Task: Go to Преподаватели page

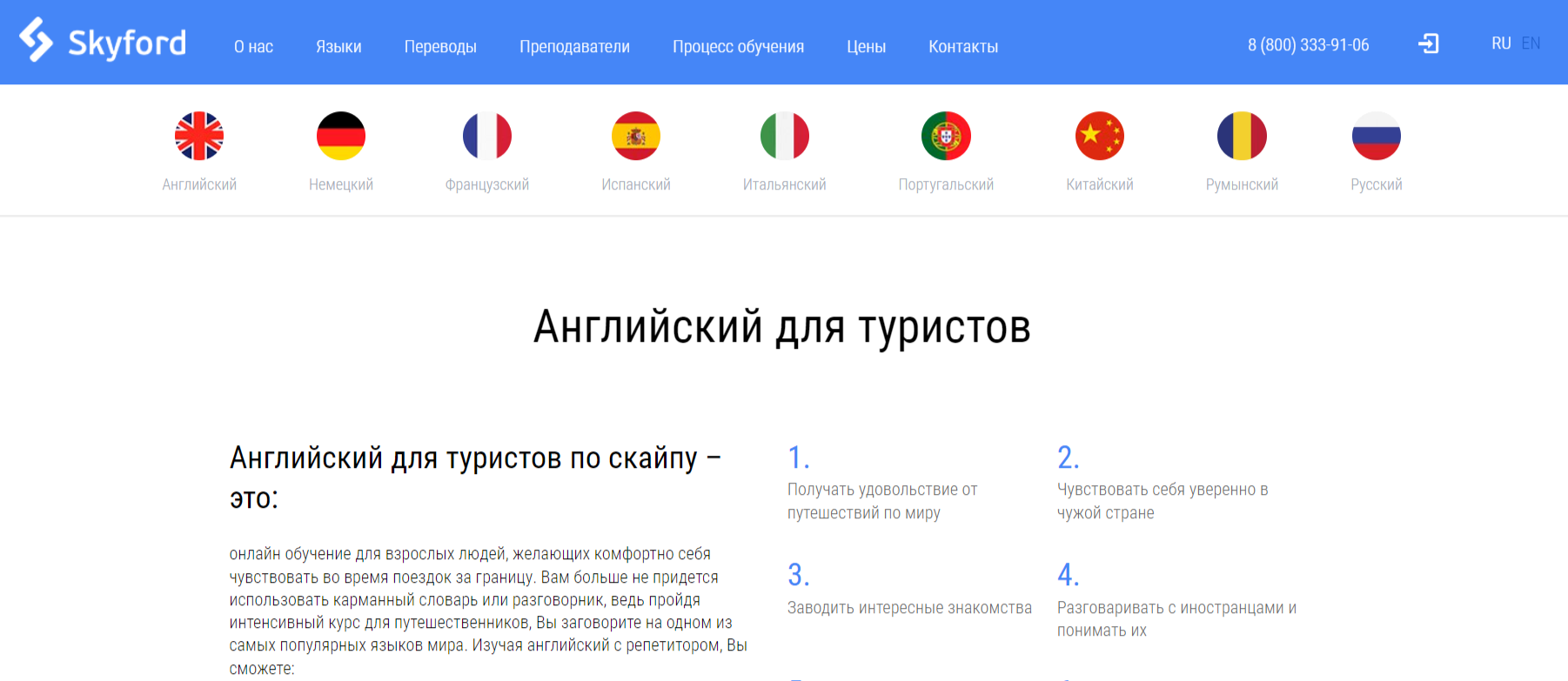Action: pyautogui.click(x=574, y=47)
